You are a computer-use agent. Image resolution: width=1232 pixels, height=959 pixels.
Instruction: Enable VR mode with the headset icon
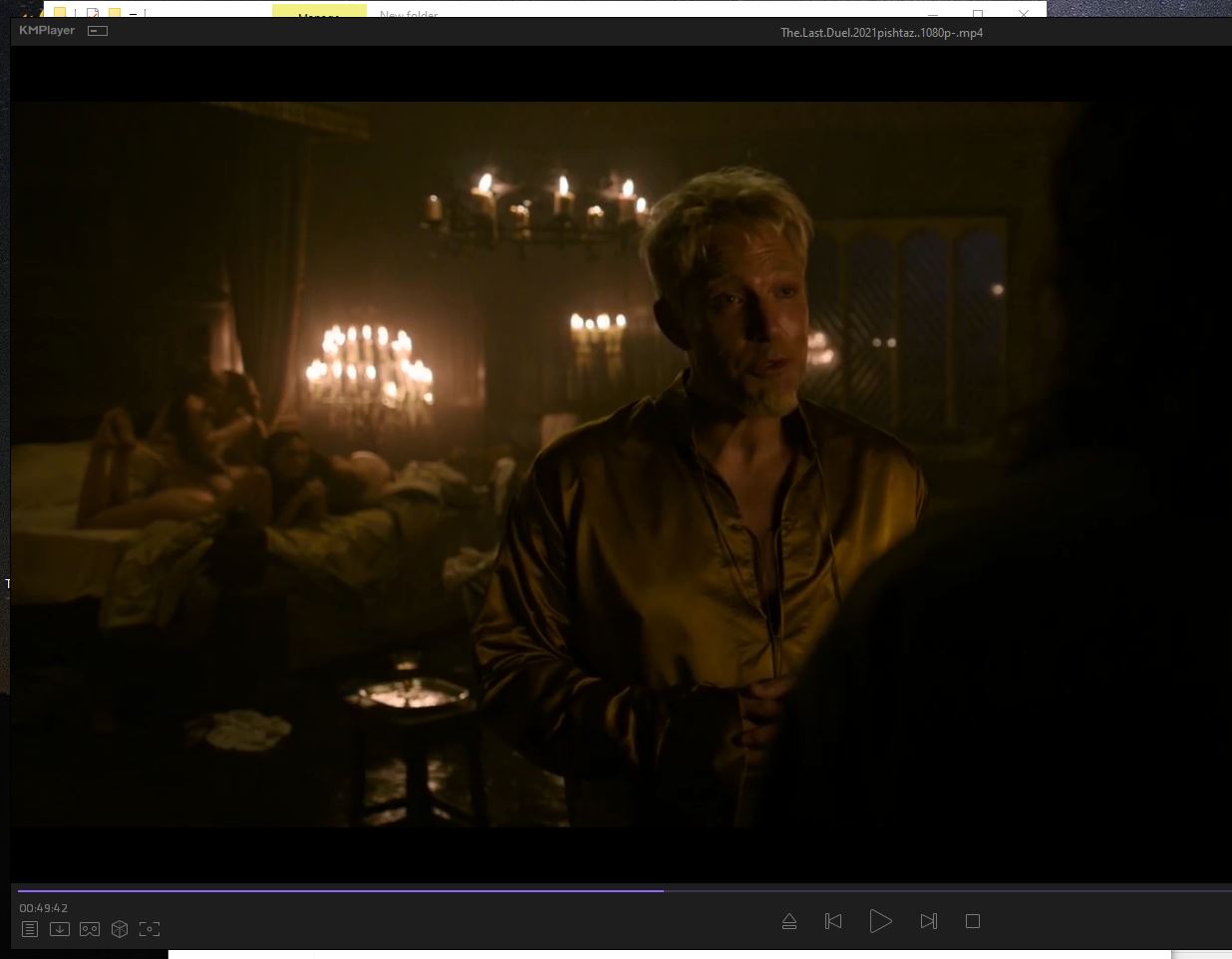(90, 929)
